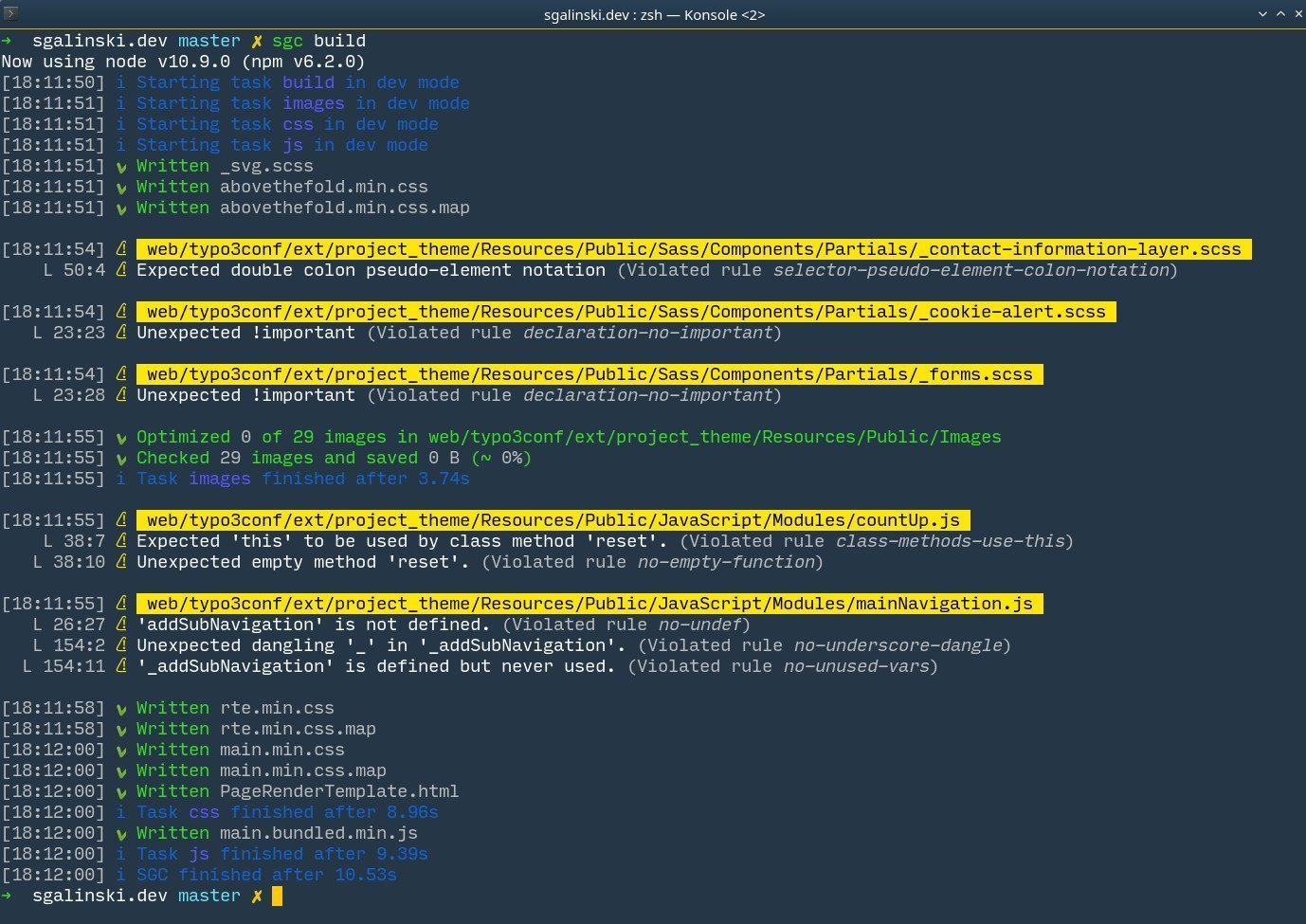The width and height of the screenshot is (1306, 924).
Task: Click the checkmark icon beside 'Written rte.min.css'
Action: click(x=121, y=709)
